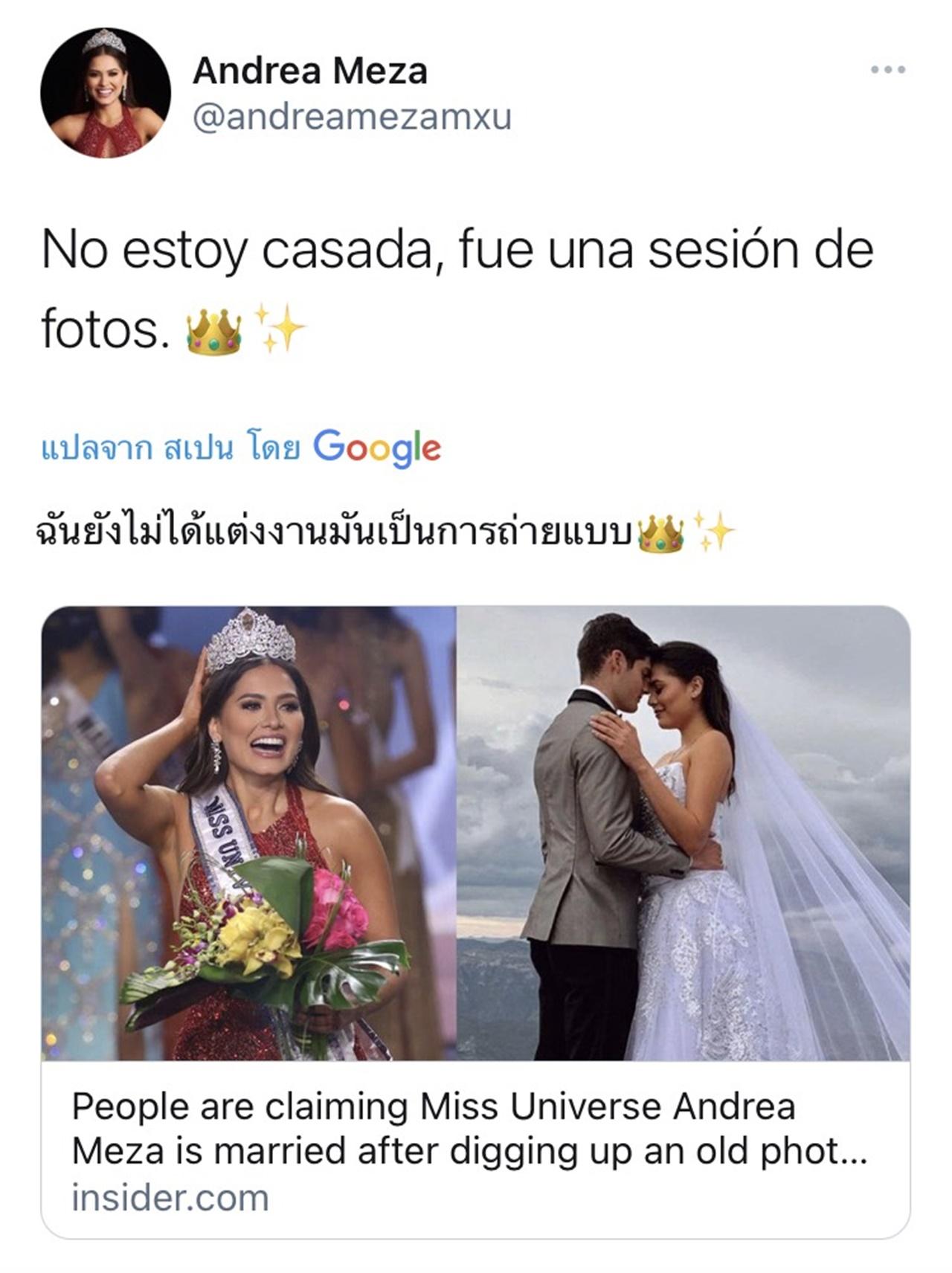952x1273 pixels.
Task: Open the @andreamezamxu handle
Action: click(x=352, y=117)
